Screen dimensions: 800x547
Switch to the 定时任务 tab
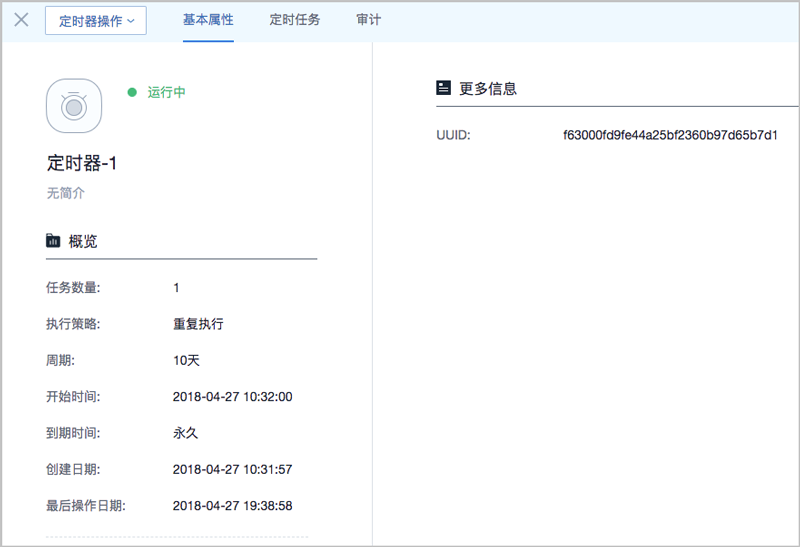point(295,20)
